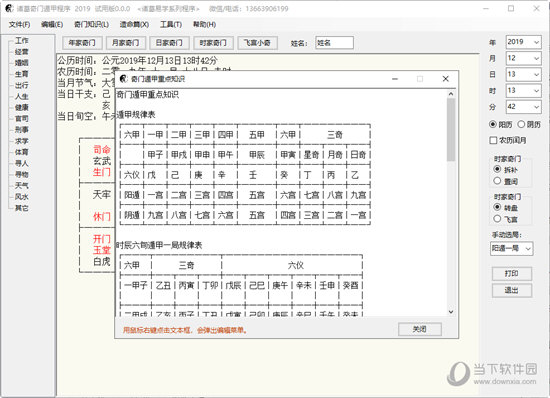Open the 时 dropdown showing 13
Screen dimensions: 550x398
(x=523, y=90)
